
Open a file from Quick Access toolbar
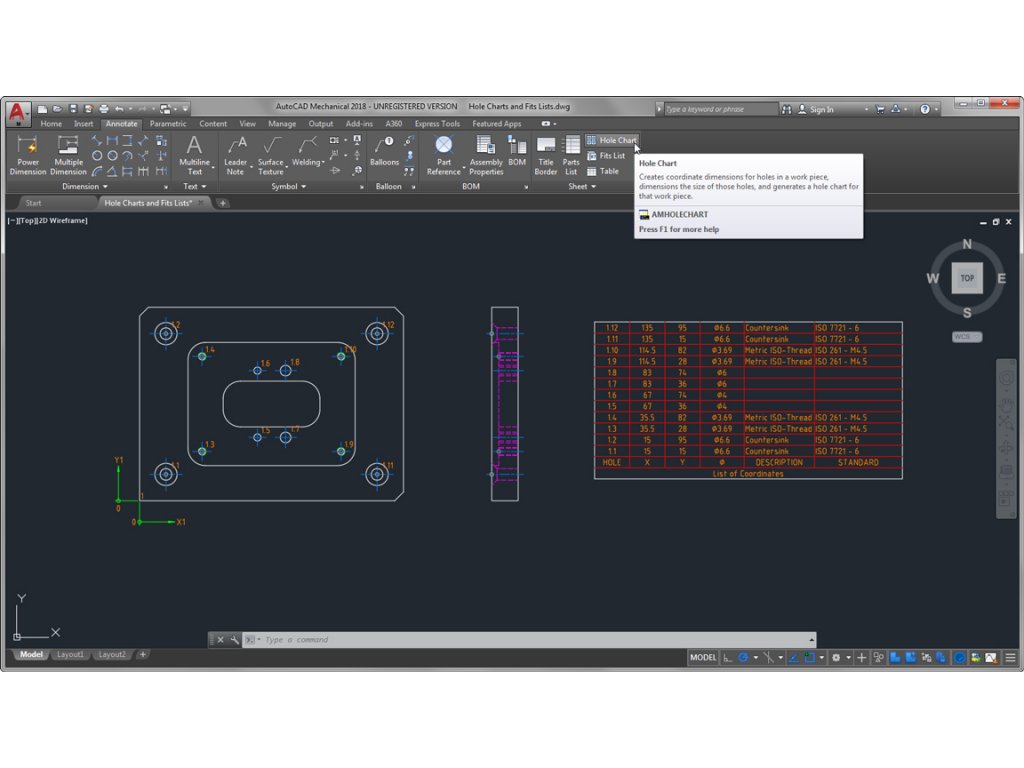57,109
